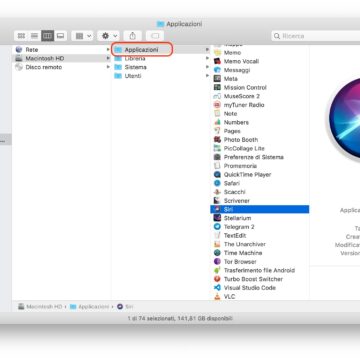Switch to list view in toolbar

point(34,36)
